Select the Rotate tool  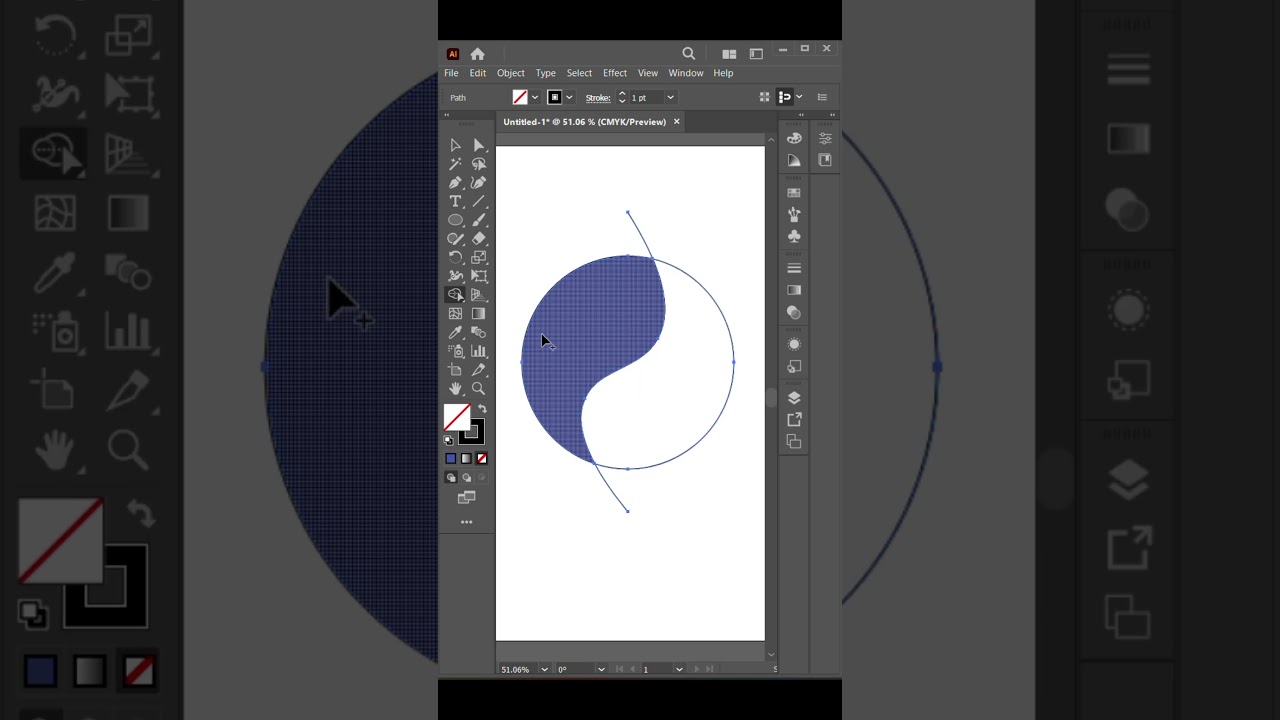coord(455,258)
